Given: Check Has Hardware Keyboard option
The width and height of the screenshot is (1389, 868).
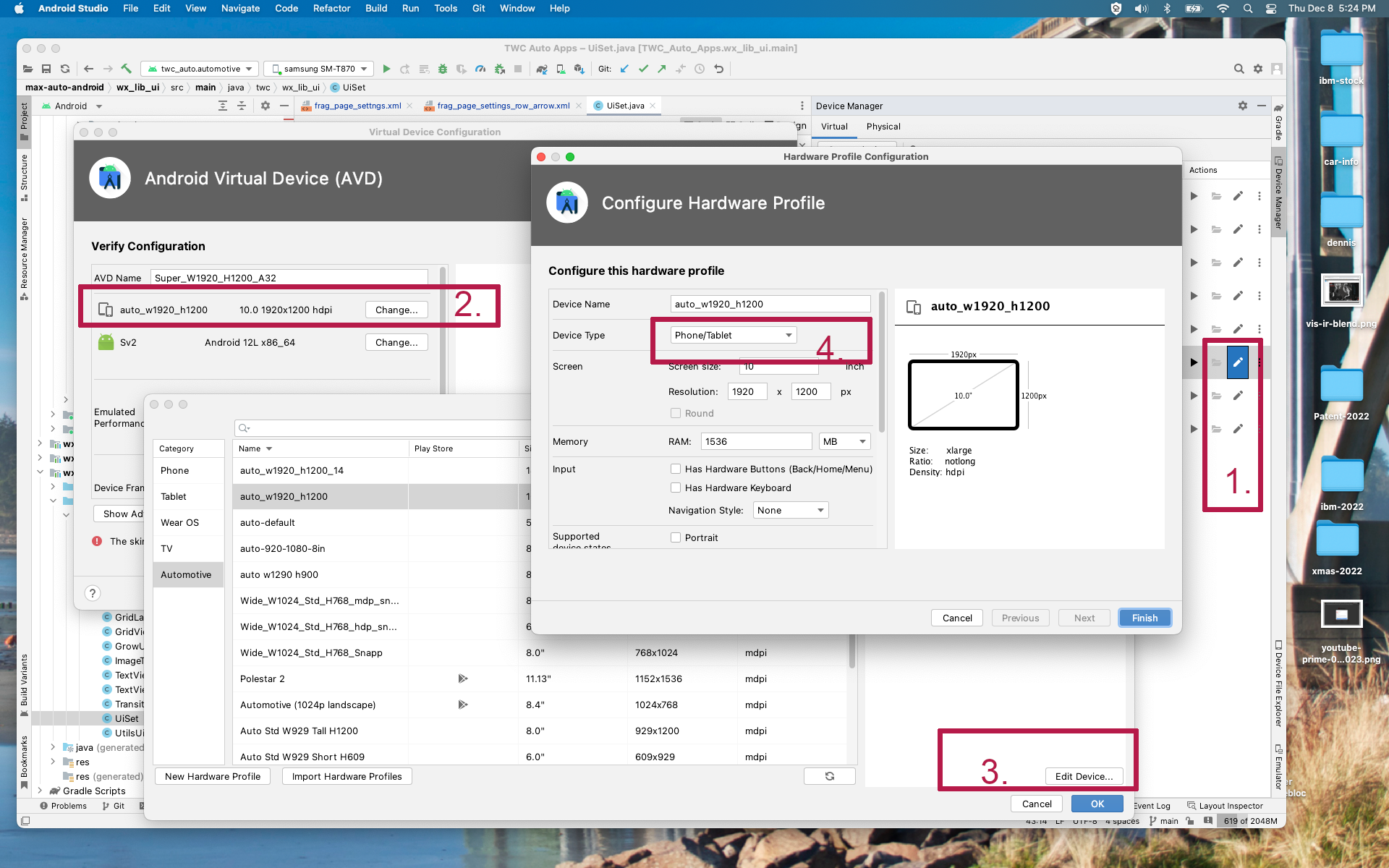Looking at the screenshot, I should pos(676,488).
